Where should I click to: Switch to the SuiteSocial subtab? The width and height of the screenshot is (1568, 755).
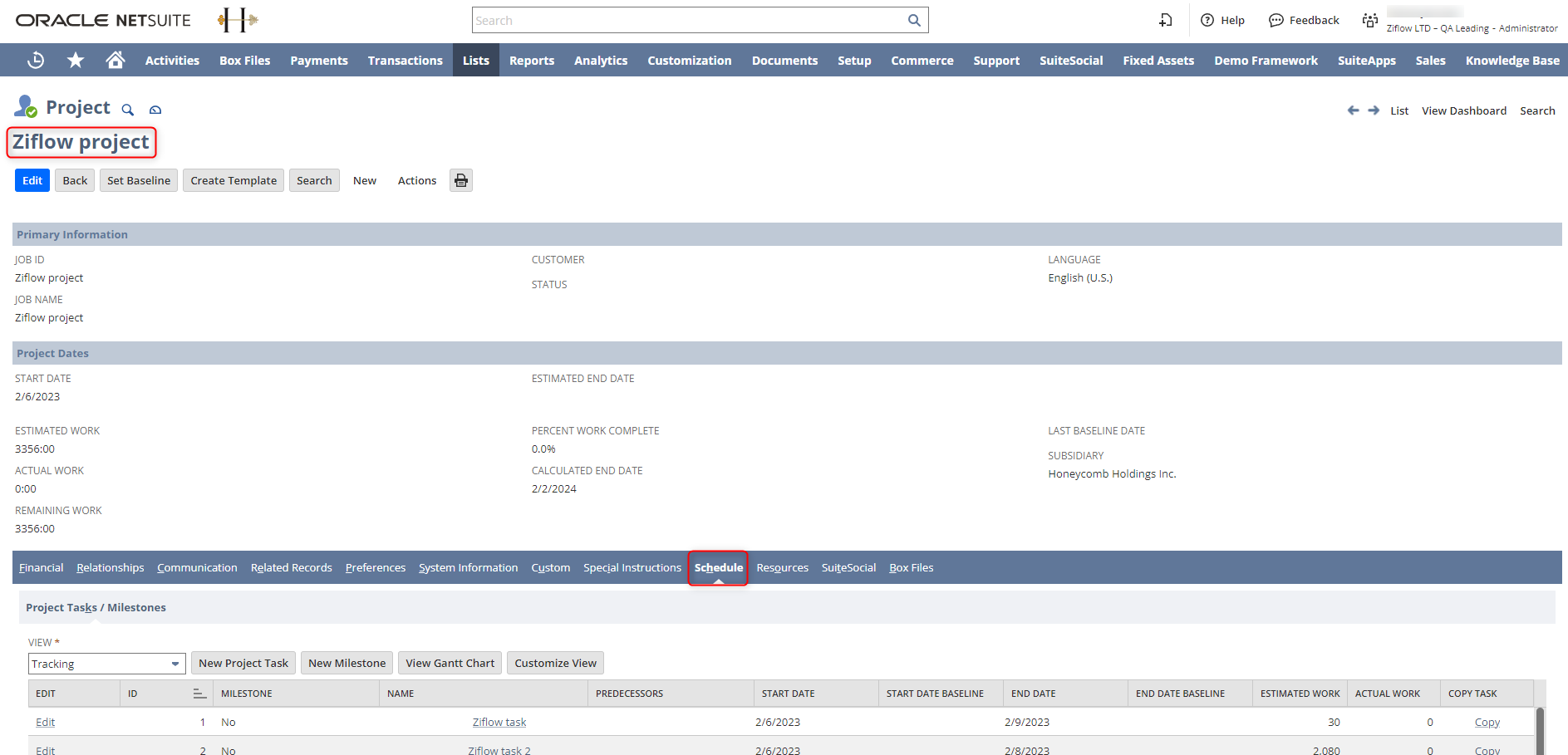(x=848, y=567)
